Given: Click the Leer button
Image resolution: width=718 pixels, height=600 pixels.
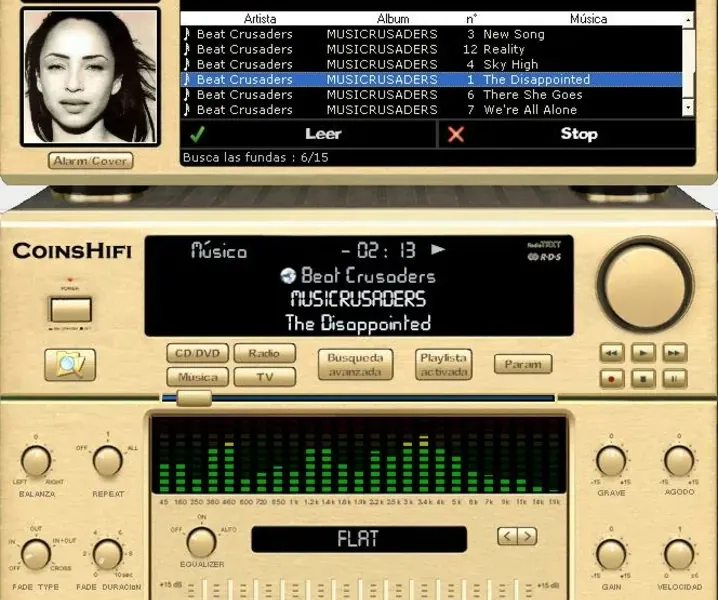Looking at the screenshot, I should [308, 134].
